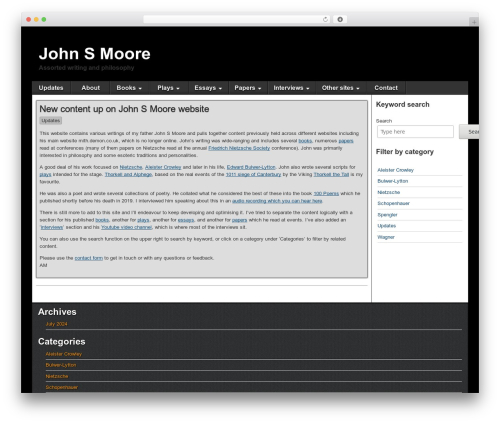Open the 'Interviews' section link in article
This screenshot has height=423, width=500.
click(x=52, y=227)
